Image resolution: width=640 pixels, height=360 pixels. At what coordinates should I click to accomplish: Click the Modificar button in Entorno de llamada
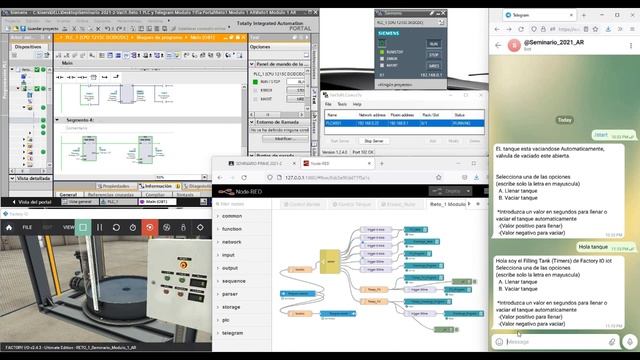coord(285,139)
